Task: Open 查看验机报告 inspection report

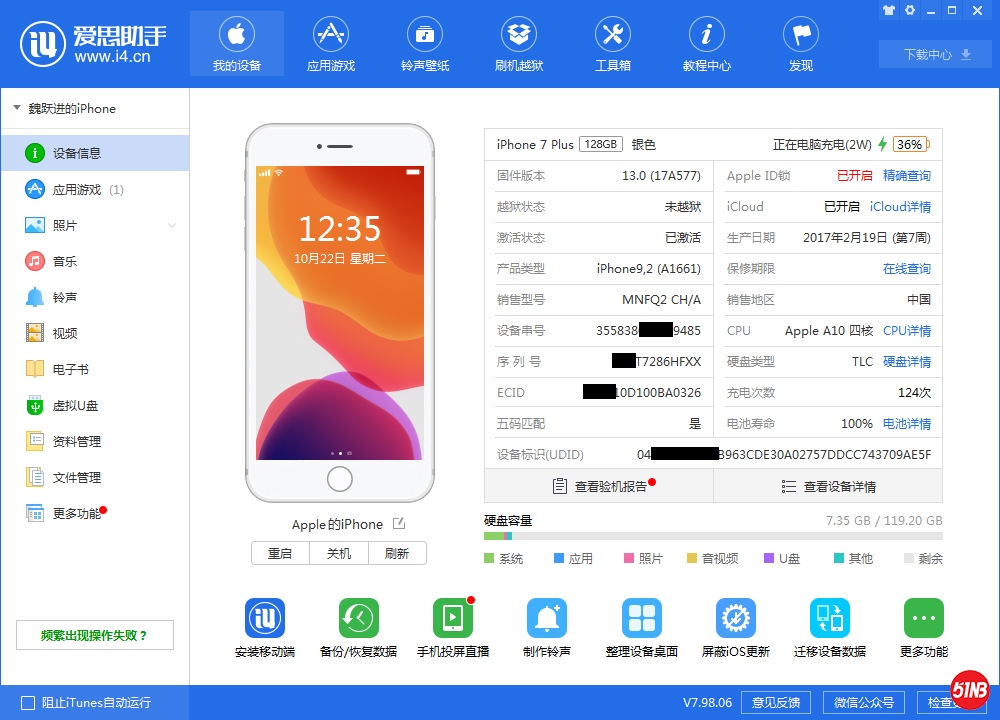Action: (x=599, y=487)
